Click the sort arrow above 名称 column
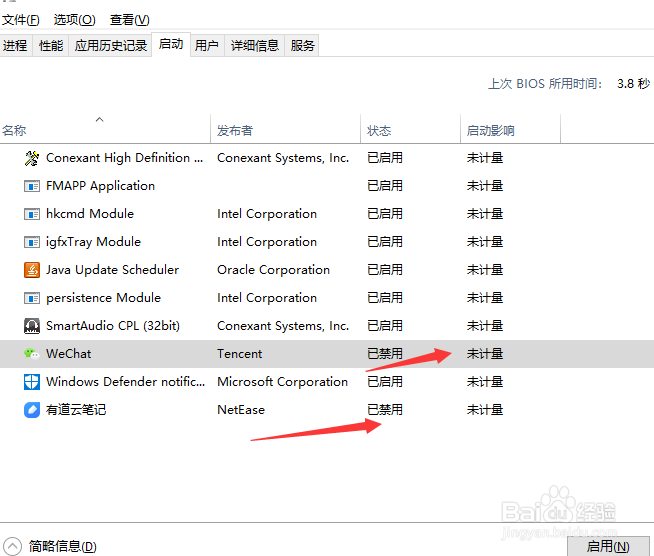The width and height of the screenshot is (654, 556). click(x=99, y=120)
